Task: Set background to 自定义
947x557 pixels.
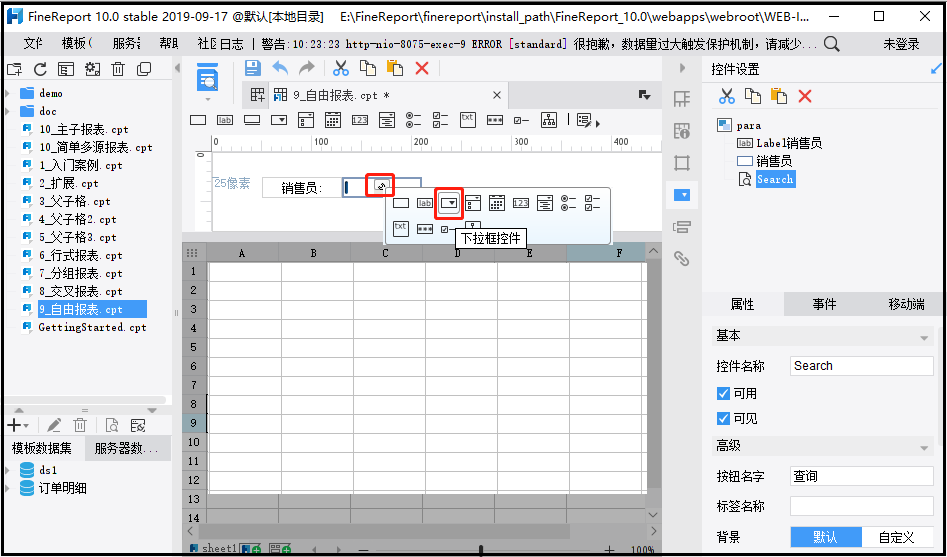Action: (x=897, y=537)
